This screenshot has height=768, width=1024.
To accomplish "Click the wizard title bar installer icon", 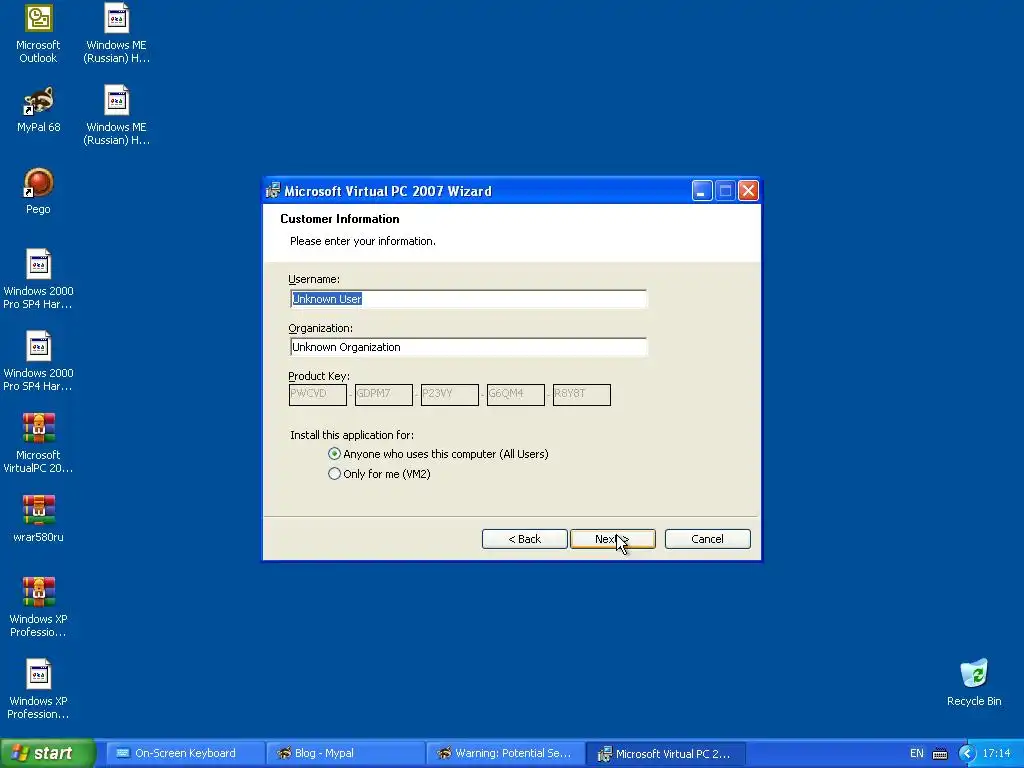I will click(273, 191).
